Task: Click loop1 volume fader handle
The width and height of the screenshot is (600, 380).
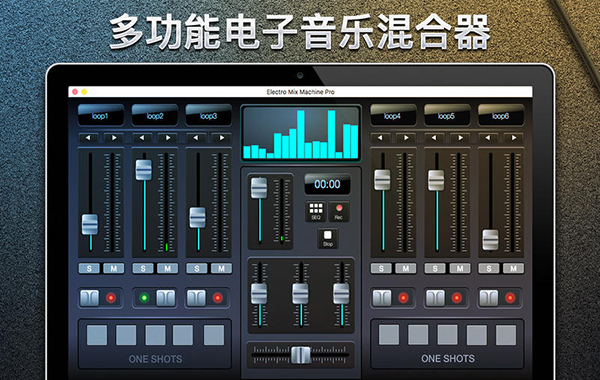Action: (x=90, y=224)
